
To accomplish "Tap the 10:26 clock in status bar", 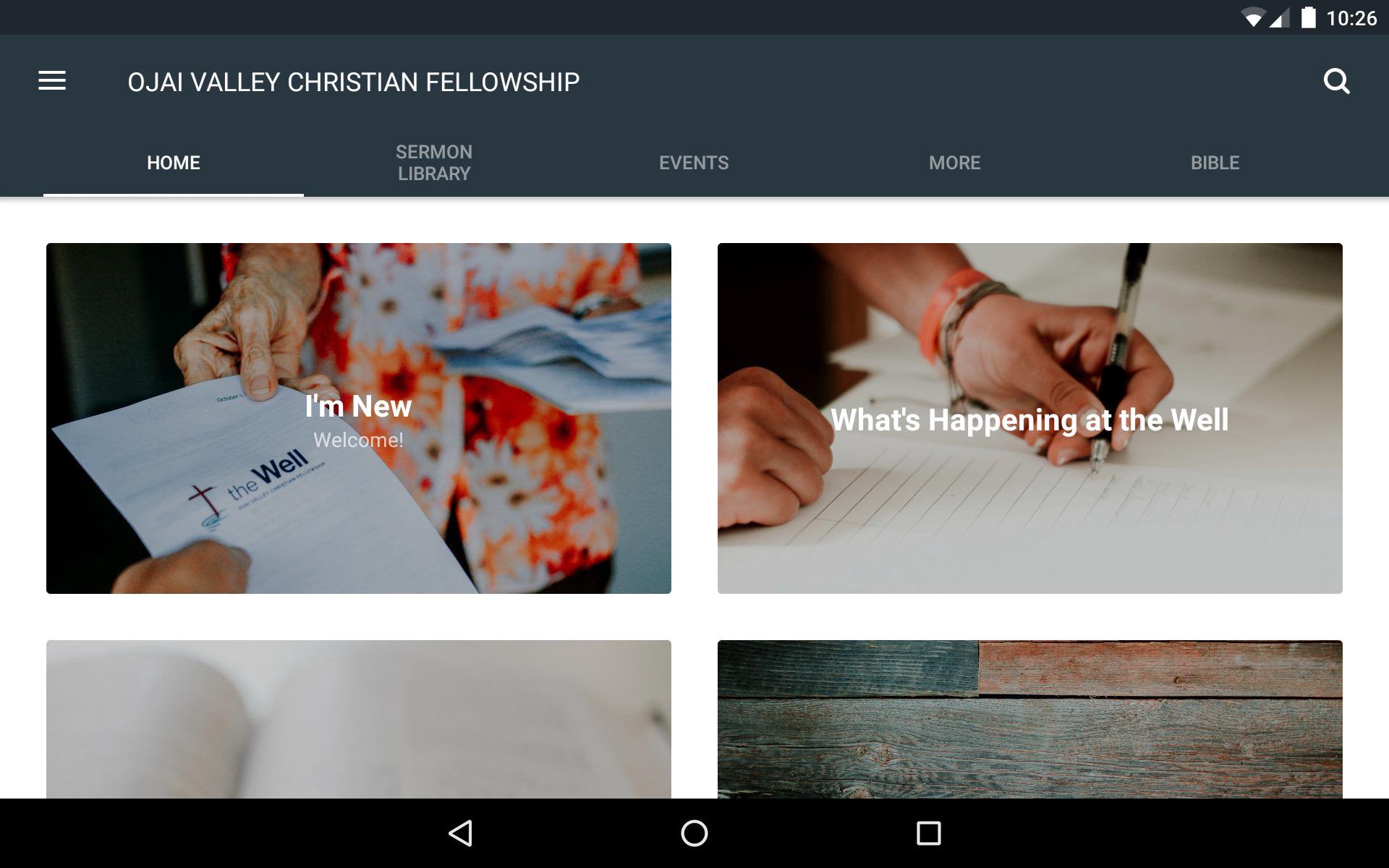I will click(x=1351, y=18).
